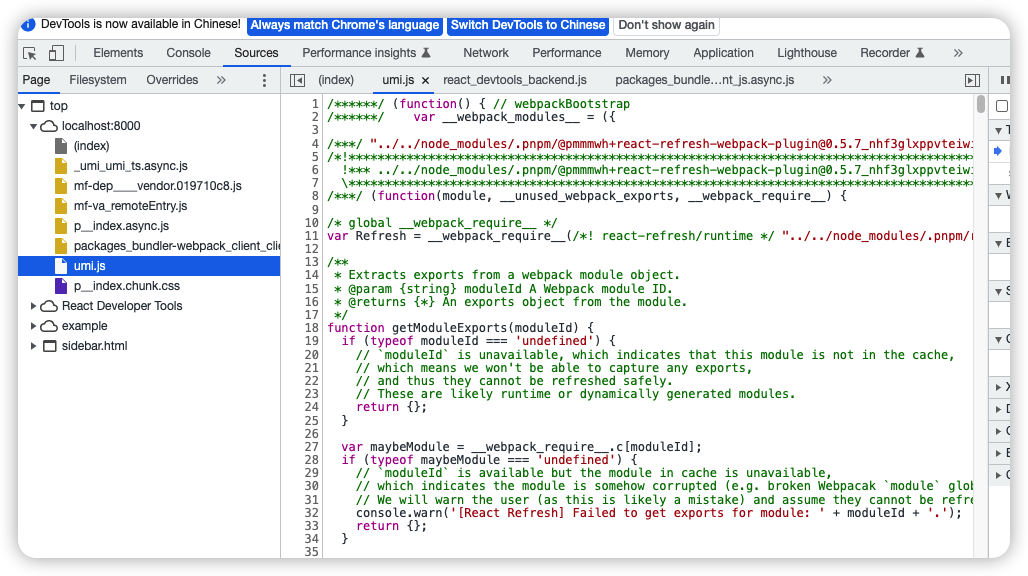This screenshot has height=576, width=1028.
Task: Click Switch DevTools to Chinese button
Action: coord(528,25)
